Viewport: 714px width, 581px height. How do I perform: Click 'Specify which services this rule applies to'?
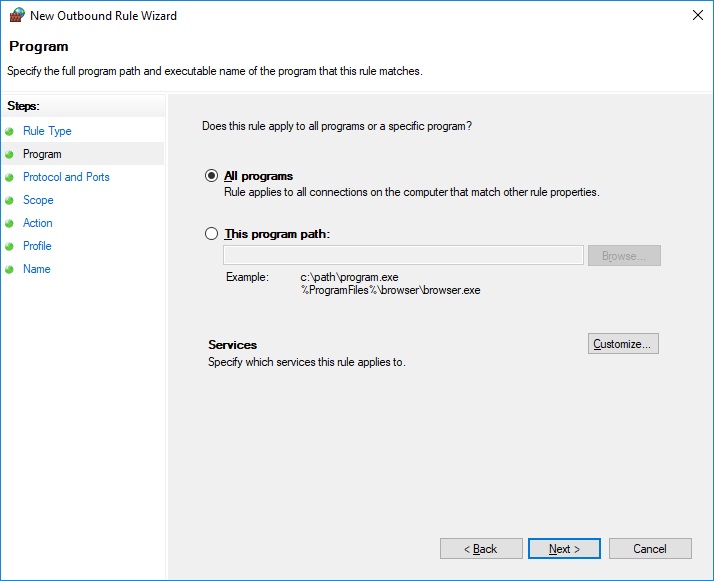[306, 362]
